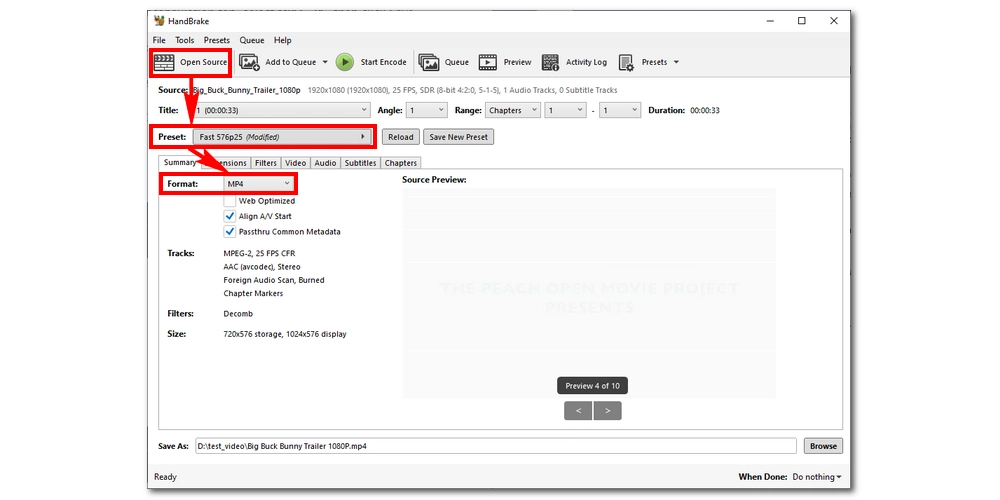The width and height of the screenshot is (1000, 500).
Task: Click the Presets gear-page icon
Action: [x=626, y=62]
